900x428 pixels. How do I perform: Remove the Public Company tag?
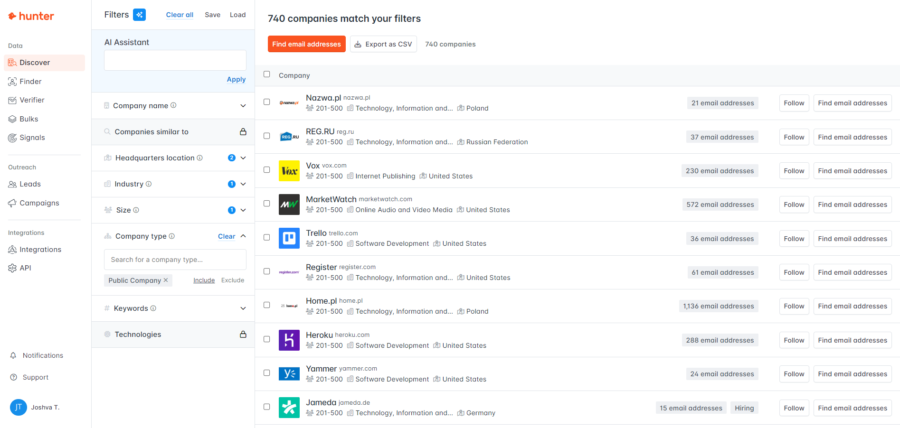[166, 281]
